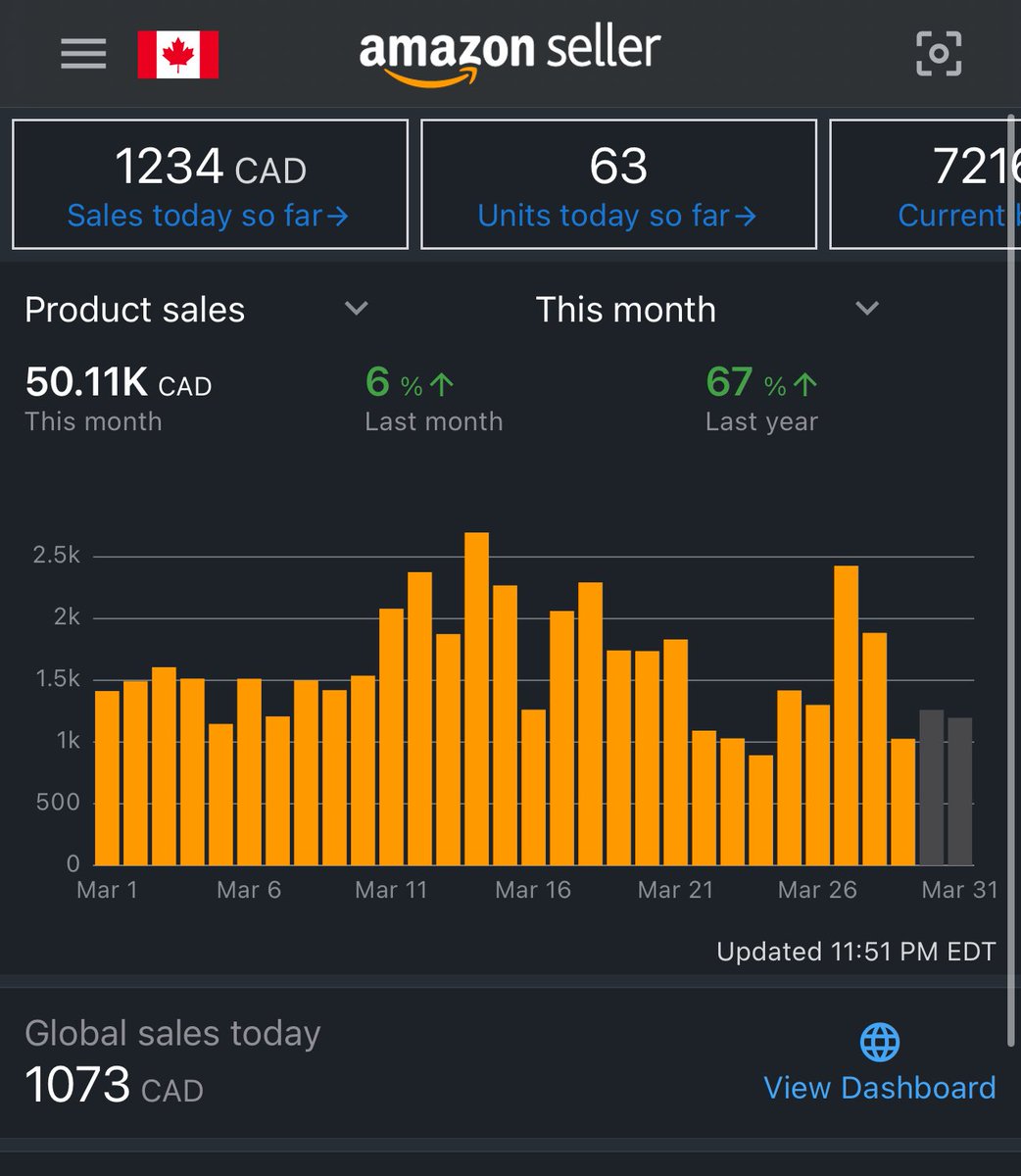The height and width of the screenshot is (1176, 1021).
Task: Expand the Product sales metric dropdown
Action: tap(196, 310)
